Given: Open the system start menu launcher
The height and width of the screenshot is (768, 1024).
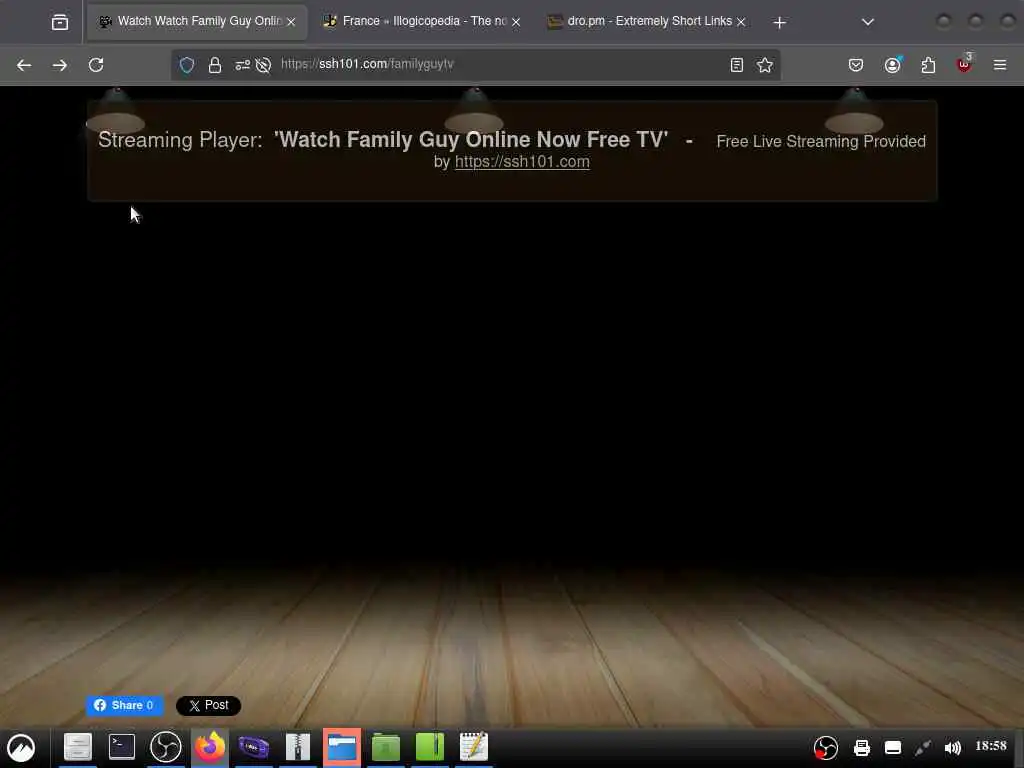Looking at the screenshot, I should [x=21, y=748].
